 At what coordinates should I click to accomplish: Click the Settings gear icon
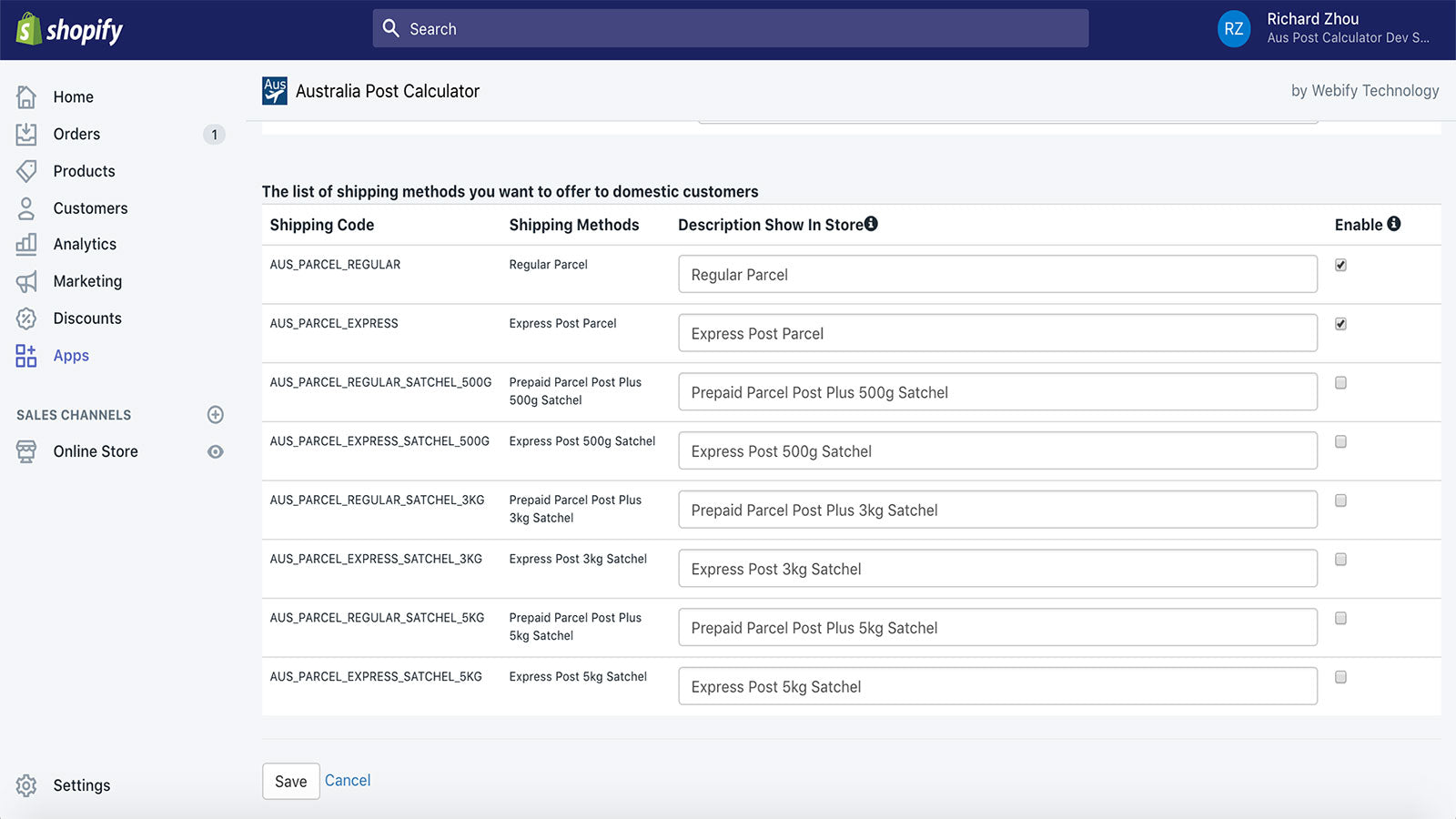point(25,784)
